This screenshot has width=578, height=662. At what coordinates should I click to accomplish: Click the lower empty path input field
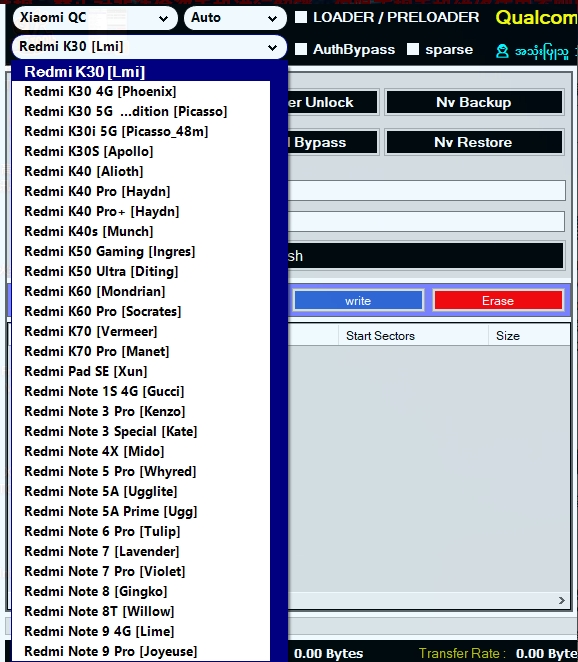427,221
